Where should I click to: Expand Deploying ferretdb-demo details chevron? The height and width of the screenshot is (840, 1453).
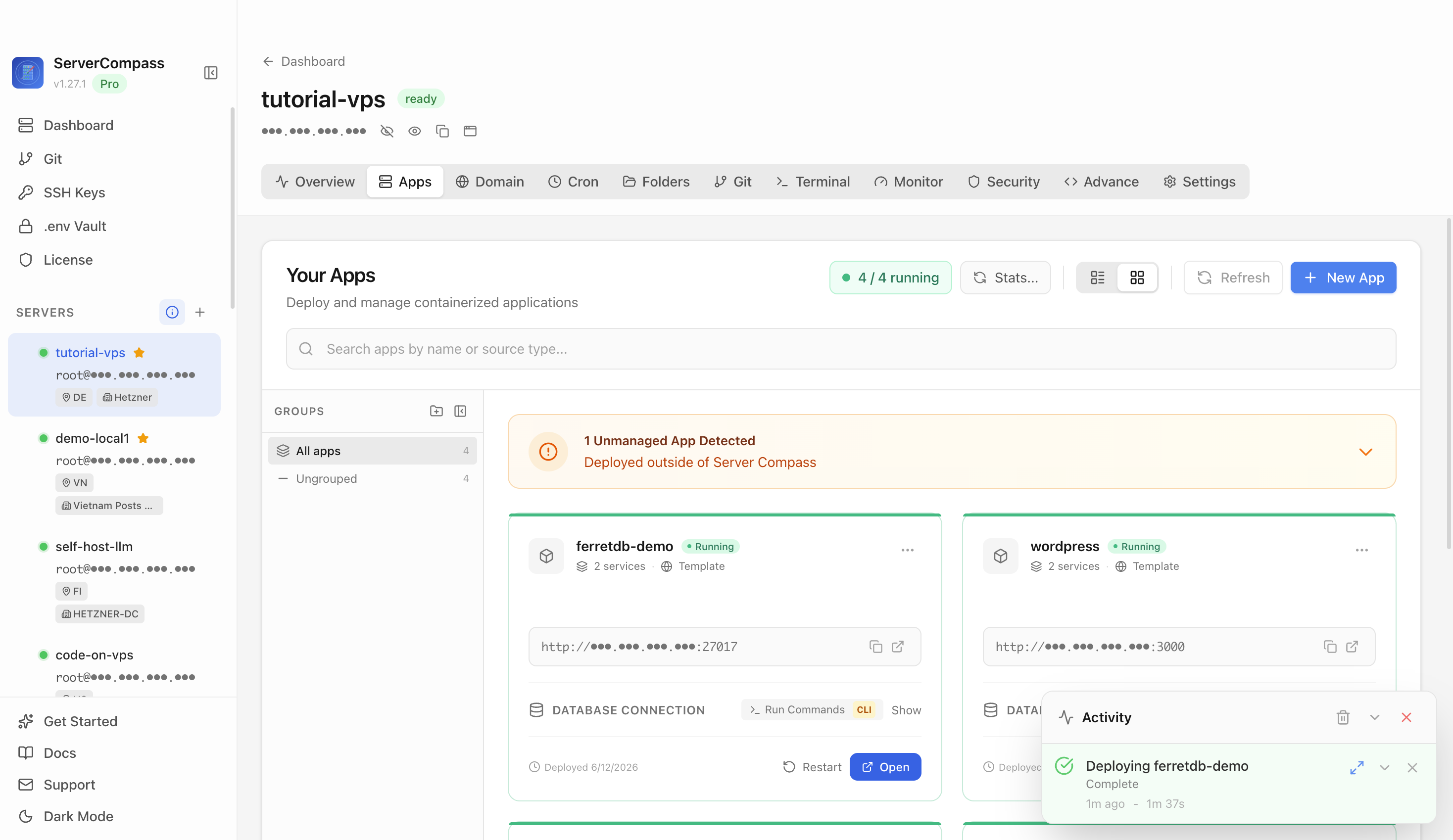click(1384, 767)
